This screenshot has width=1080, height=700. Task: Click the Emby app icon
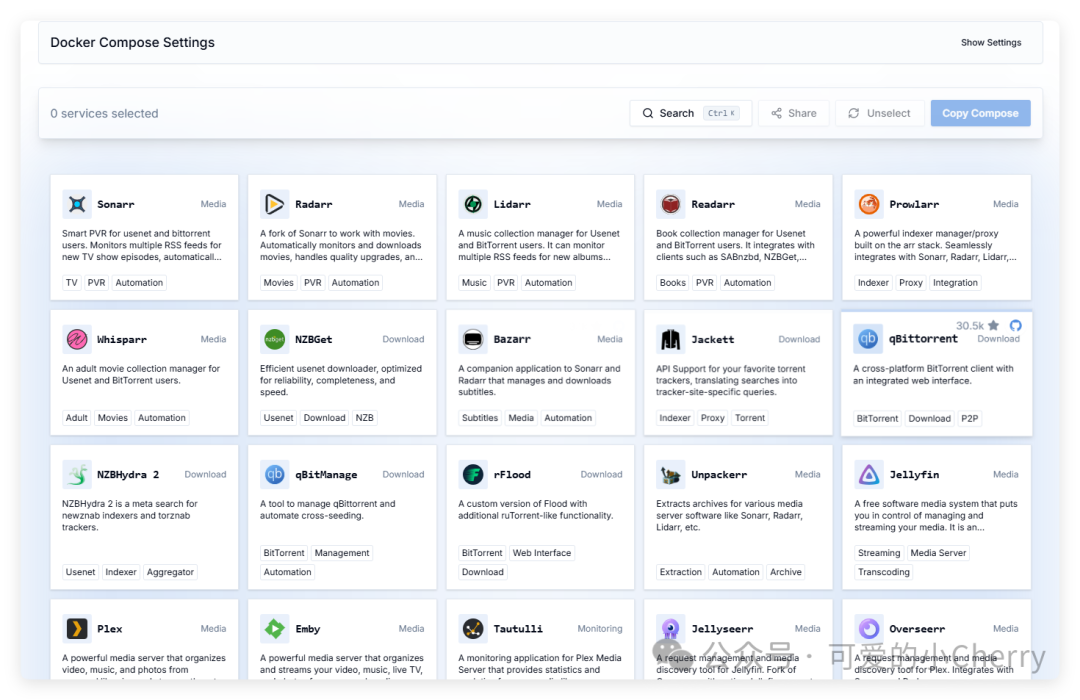coord(274,628)
